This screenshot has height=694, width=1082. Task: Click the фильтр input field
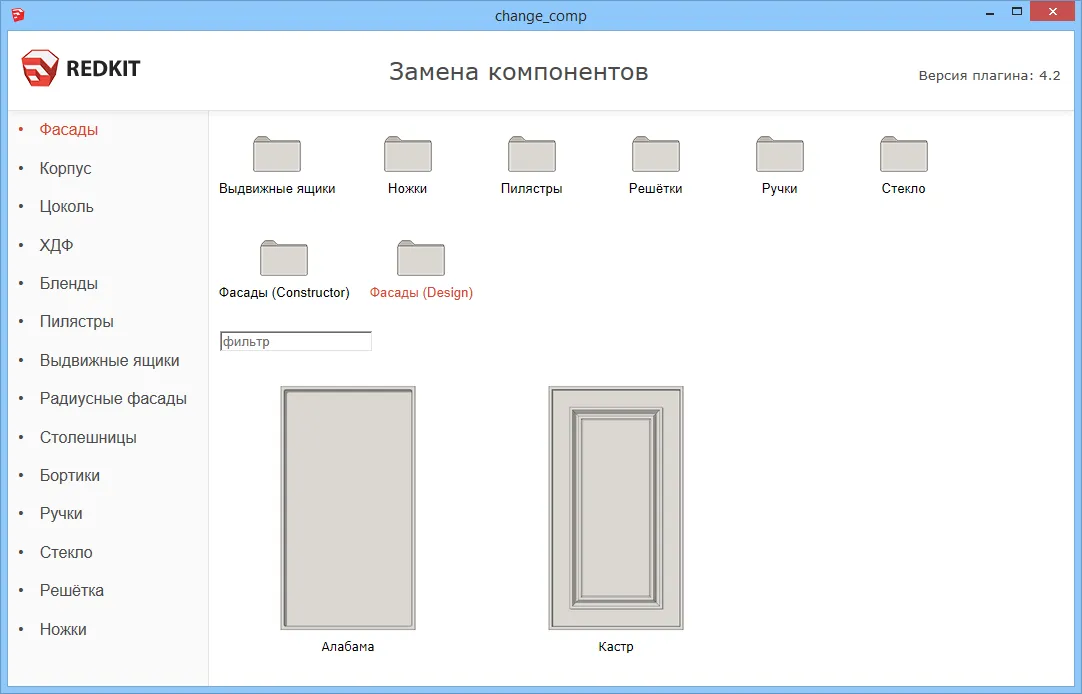tap(296, 342)
